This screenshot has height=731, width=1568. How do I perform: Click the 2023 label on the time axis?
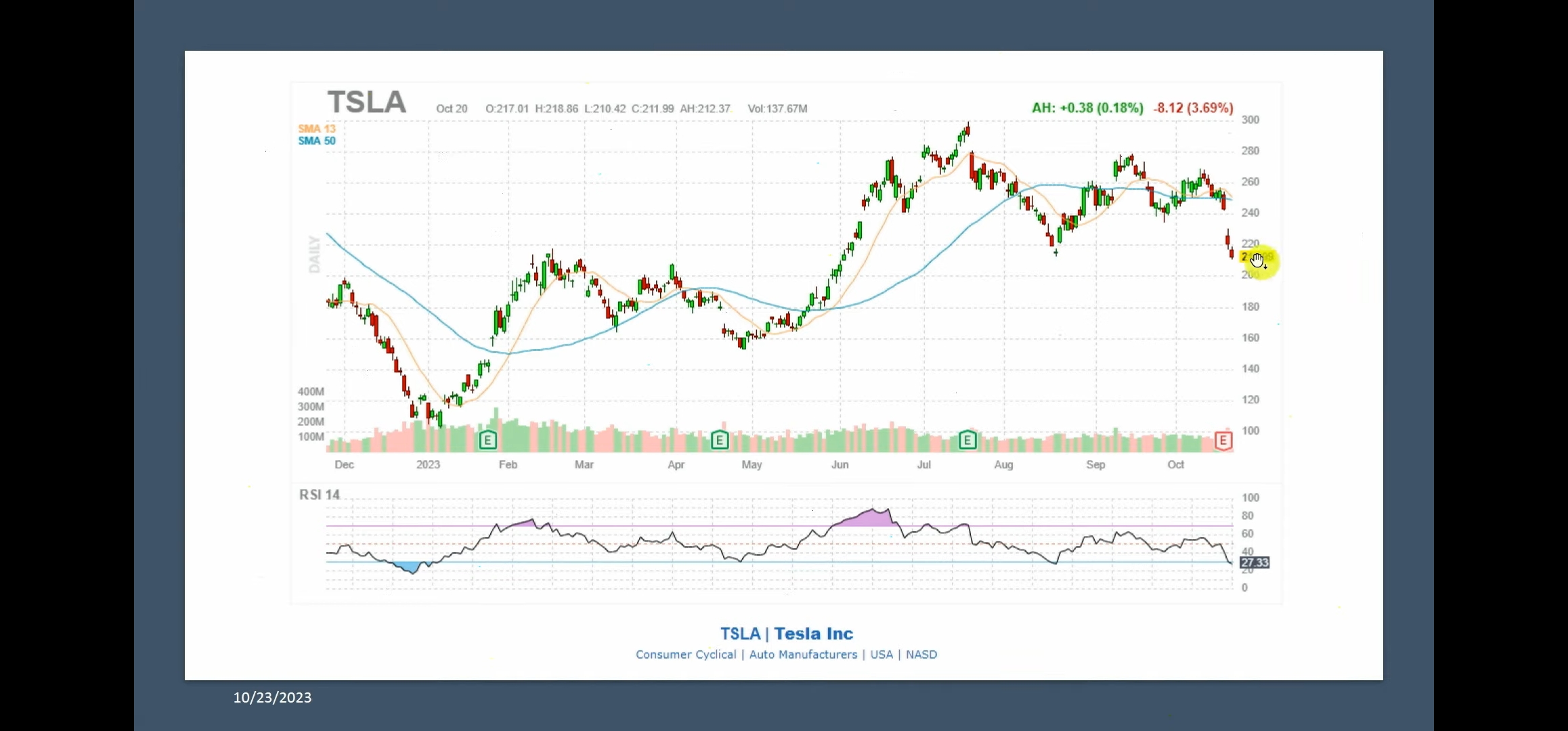[428, 464]
